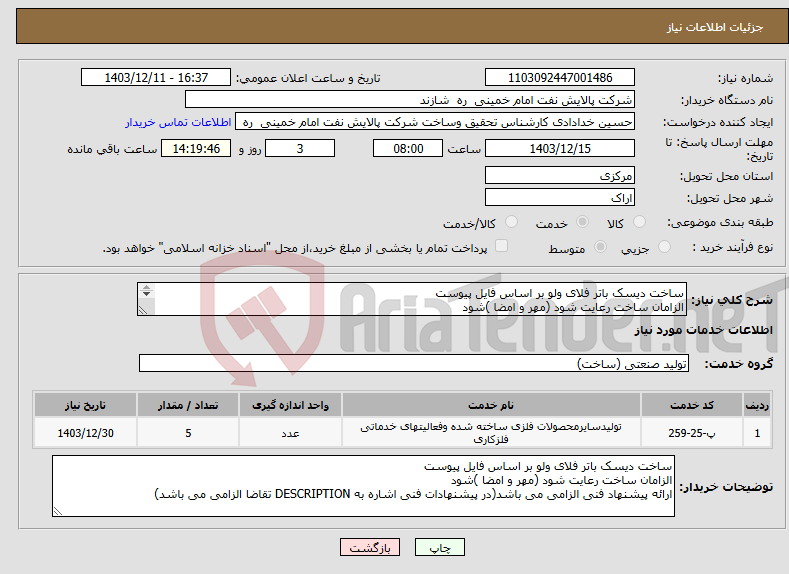
Task: Open the اطلاعات تماس خریدار link
Action: click(x=178, y=122)
